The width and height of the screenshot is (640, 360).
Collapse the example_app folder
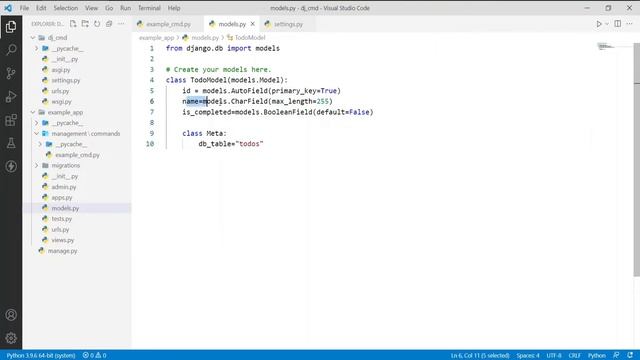33,112
